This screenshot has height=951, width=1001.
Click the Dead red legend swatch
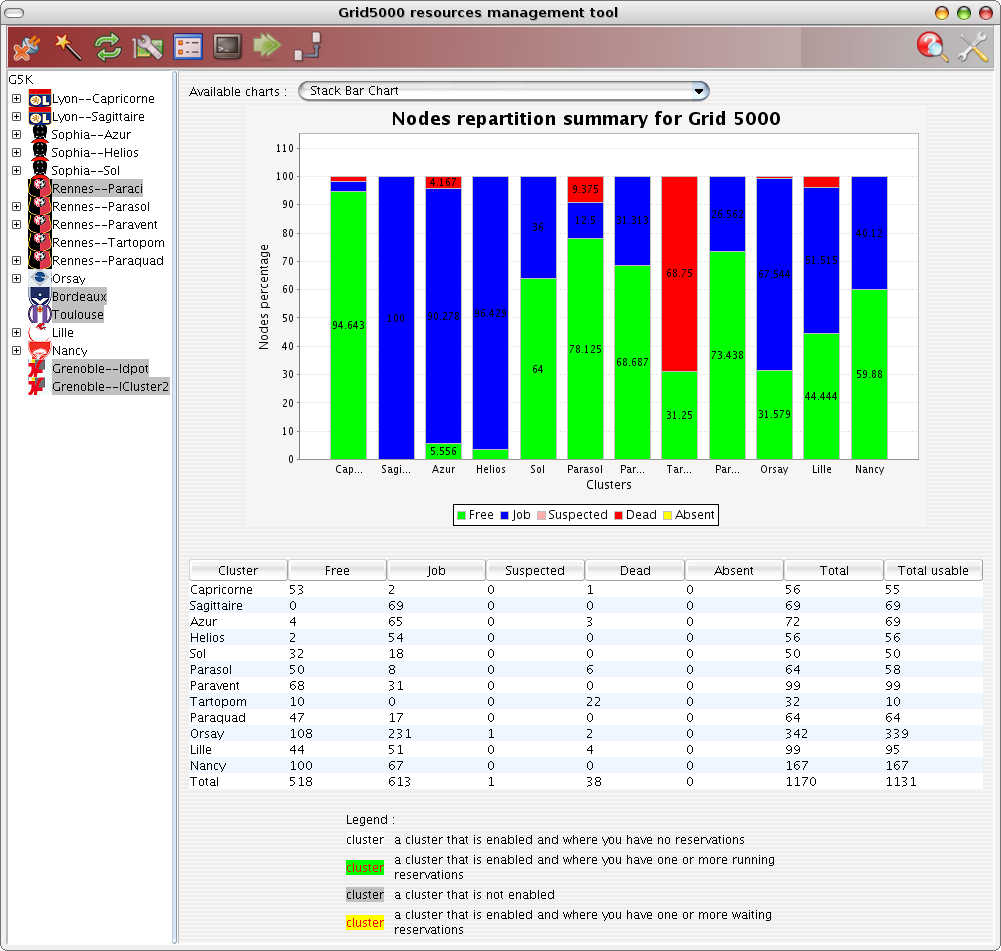pos(618,515)
